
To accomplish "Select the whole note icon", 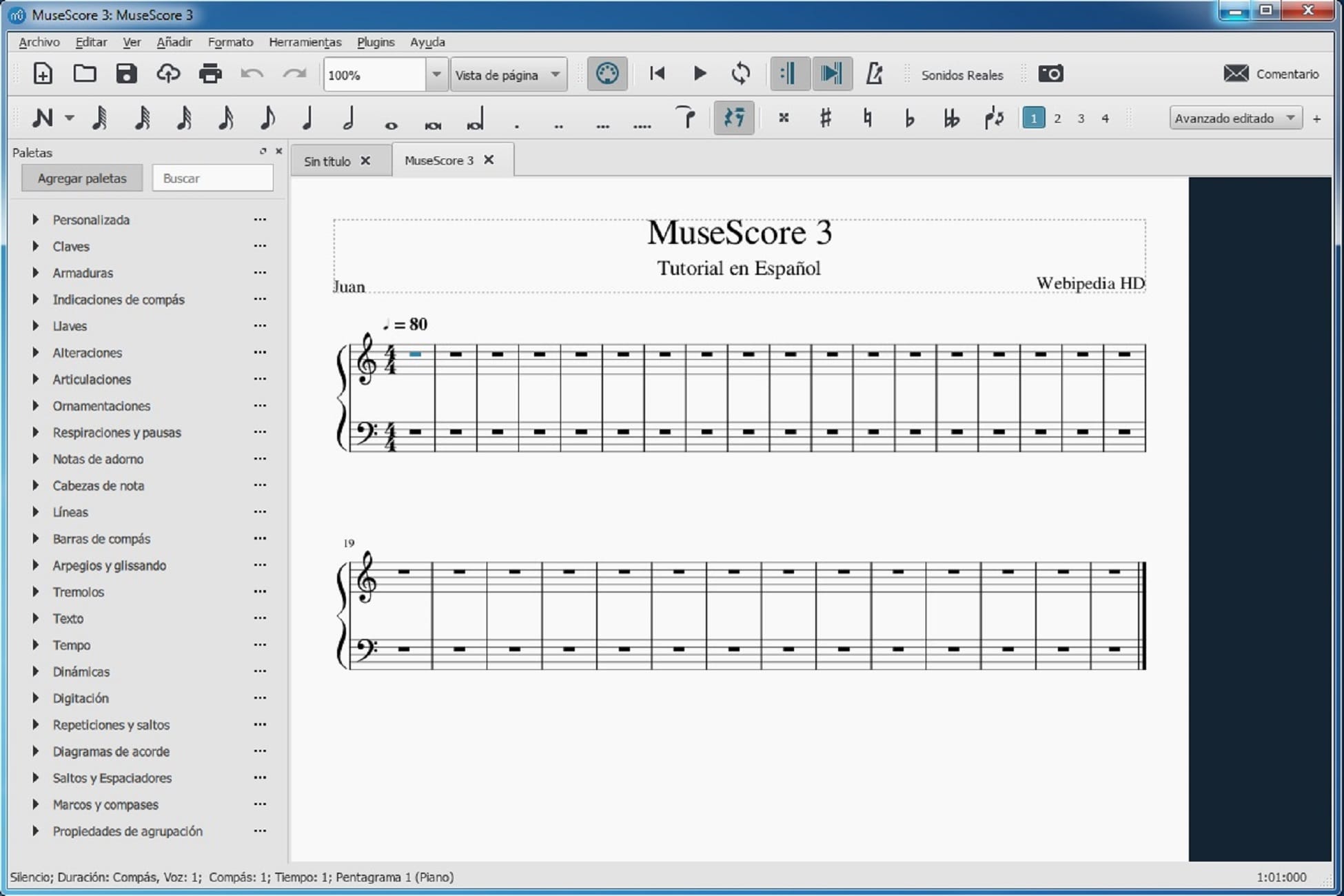I will (391, 121).
